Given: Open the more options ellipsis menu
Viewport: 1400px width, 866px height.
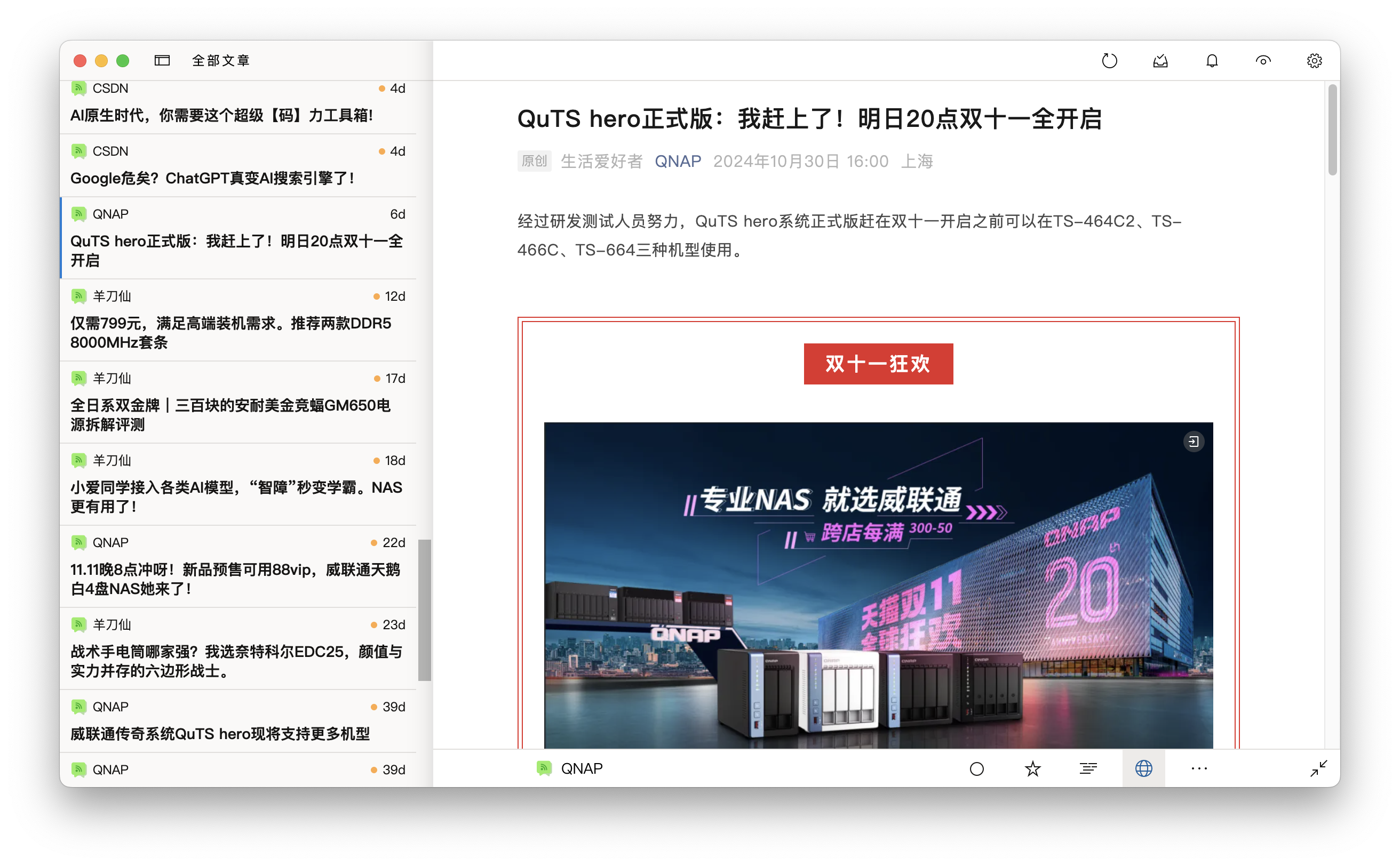Looking at the screenshot, I should pyautogui.click(x=1199, y=768).
